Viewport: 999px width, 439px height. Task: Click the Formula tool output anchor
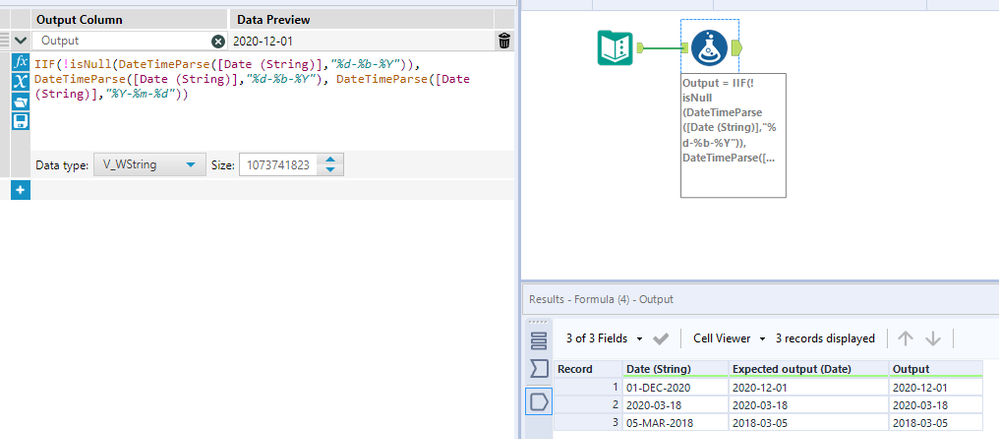pyautogui.click(x=737, y=47)
